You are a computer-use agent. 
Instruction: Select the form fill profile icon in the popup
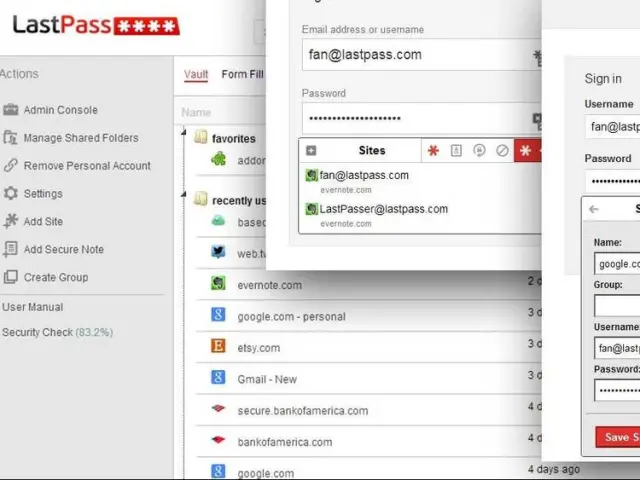(x=456, y=151)
